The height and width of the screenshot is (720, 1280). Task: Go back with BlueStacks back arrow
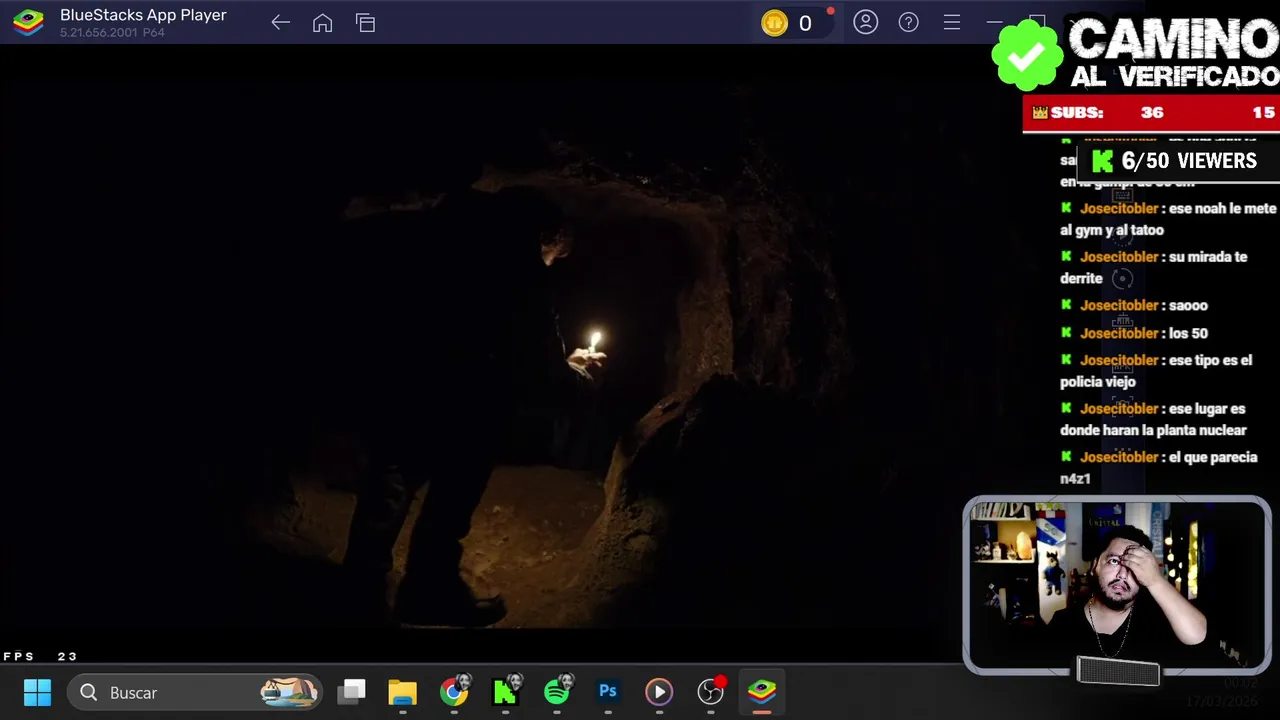(x=280, y=23)
